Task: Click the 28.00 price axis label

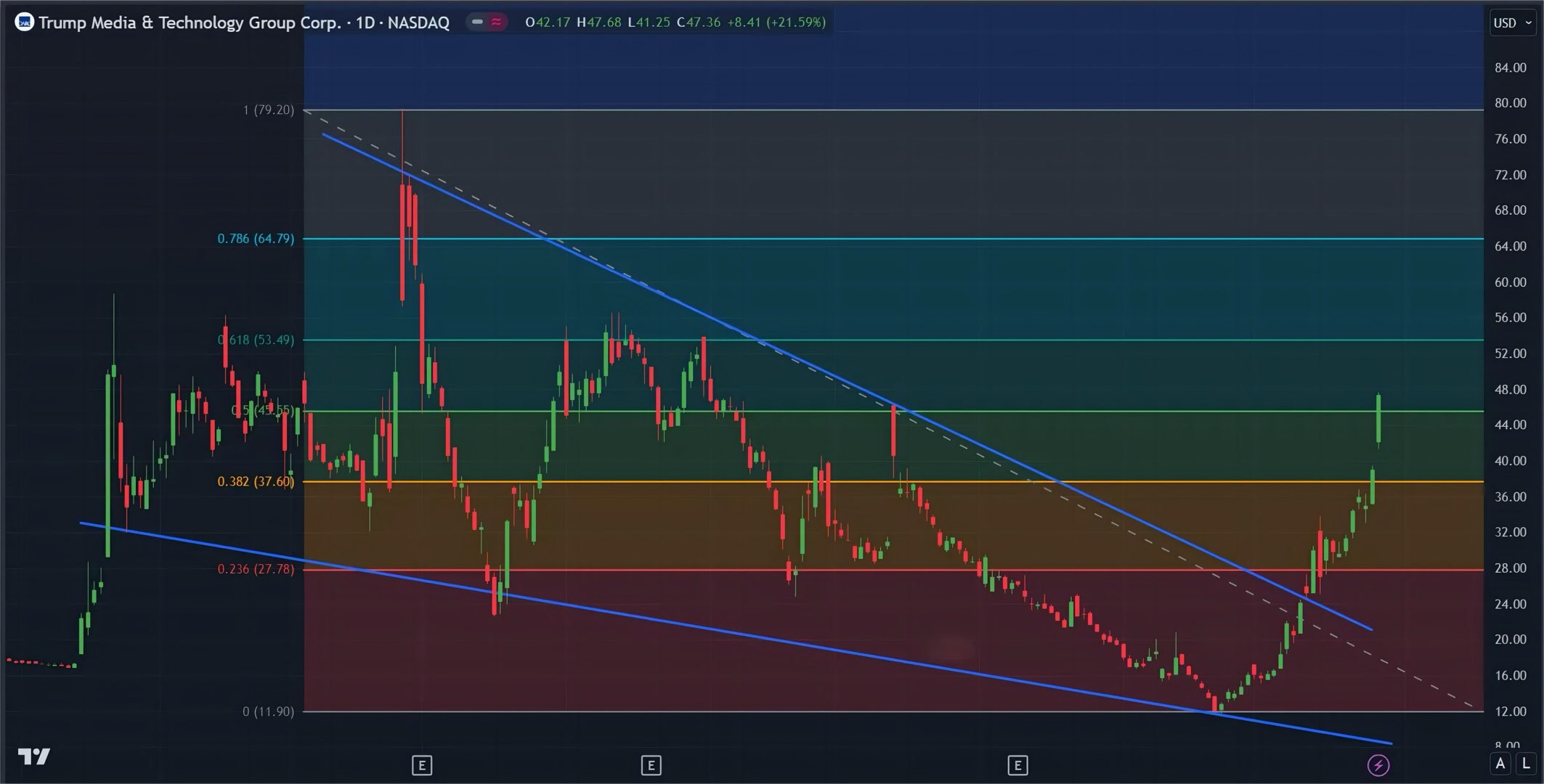Action: [1511, 568]
